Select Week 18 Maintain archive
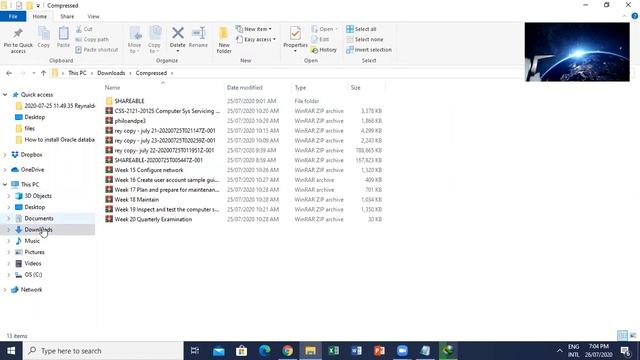This screenshot has height=360, width=640. [x=136, y=200]
